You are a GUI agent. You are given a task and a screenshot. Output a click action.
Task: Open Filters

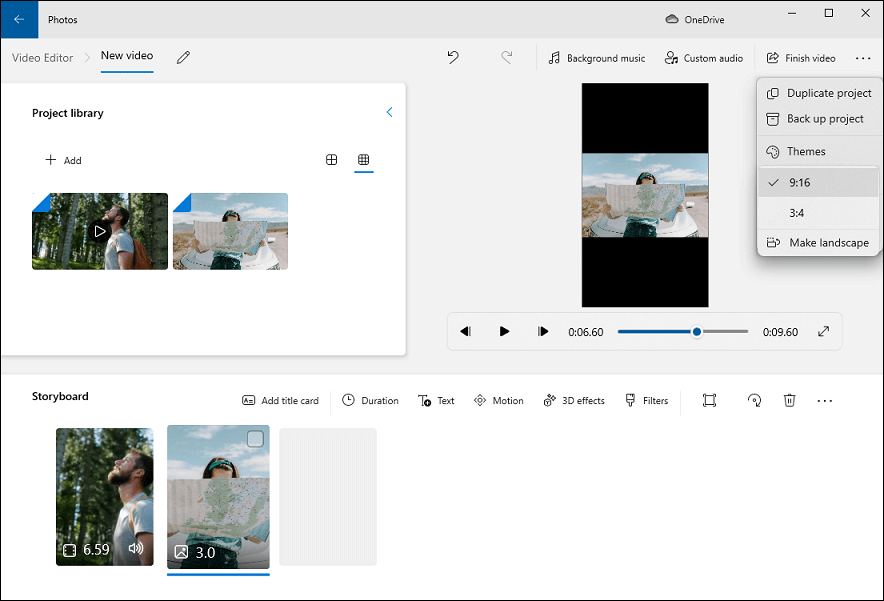tap(647, 400)
